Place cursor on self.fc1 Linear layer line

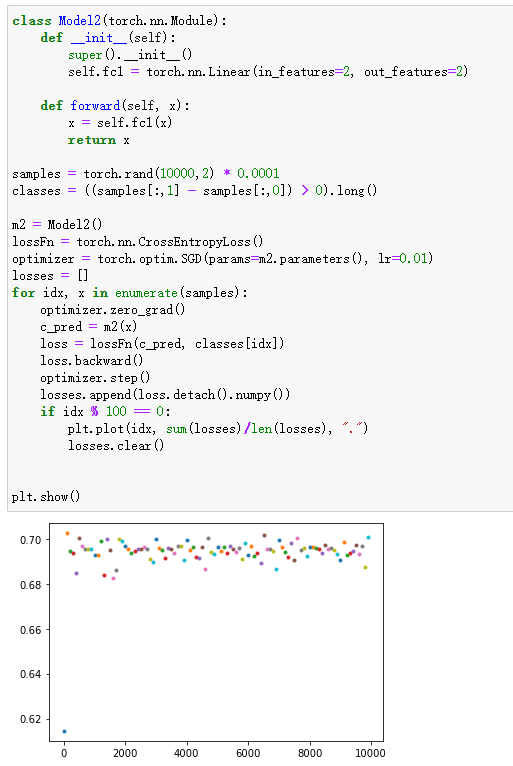click(x=268, y=72)
